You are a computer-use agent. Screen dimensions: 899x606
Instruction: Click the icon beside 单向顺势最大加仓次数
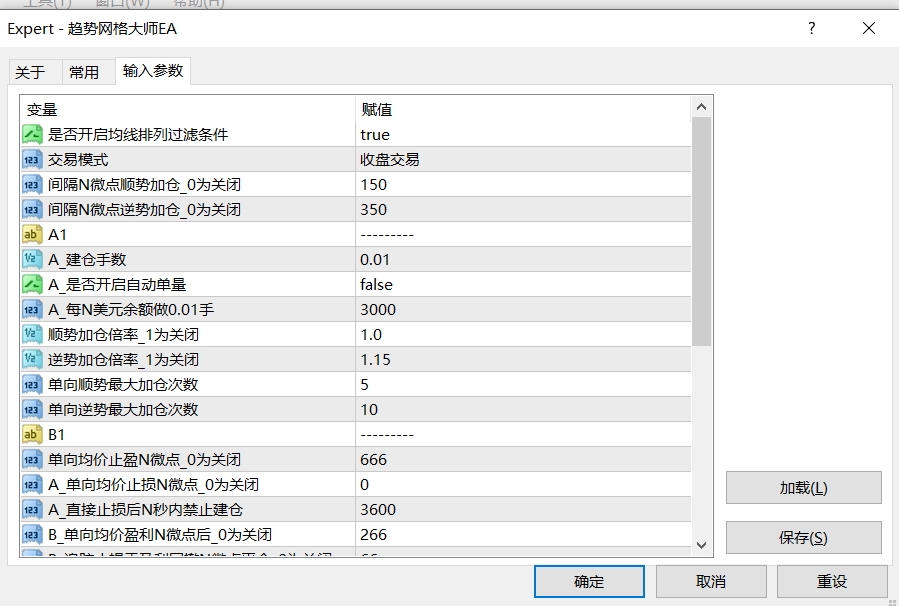32,385
